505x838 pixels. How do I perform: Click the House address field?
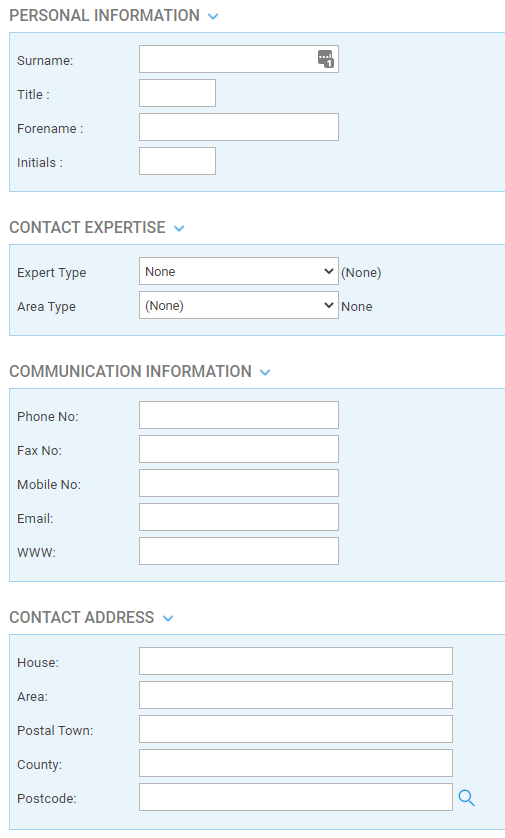pos(296,661)
